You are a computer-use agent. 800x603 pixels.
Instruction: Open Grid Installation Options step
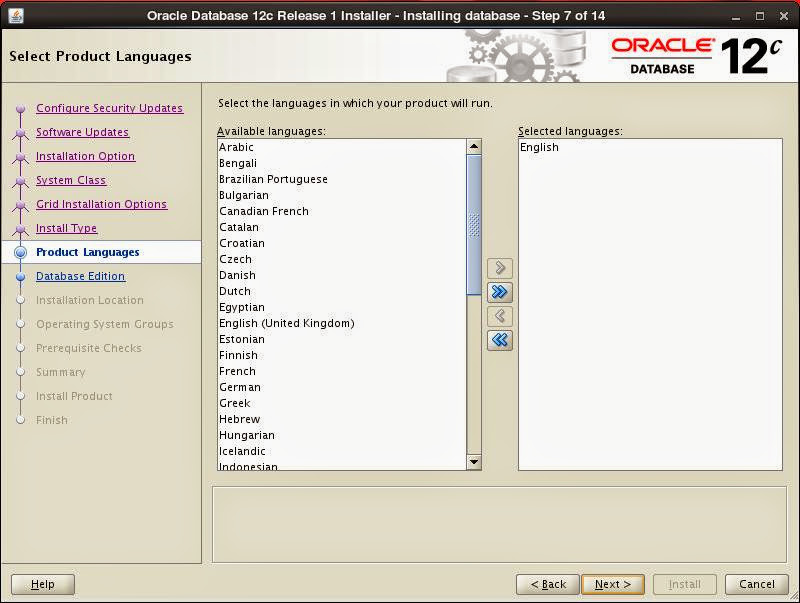point(101,204)
